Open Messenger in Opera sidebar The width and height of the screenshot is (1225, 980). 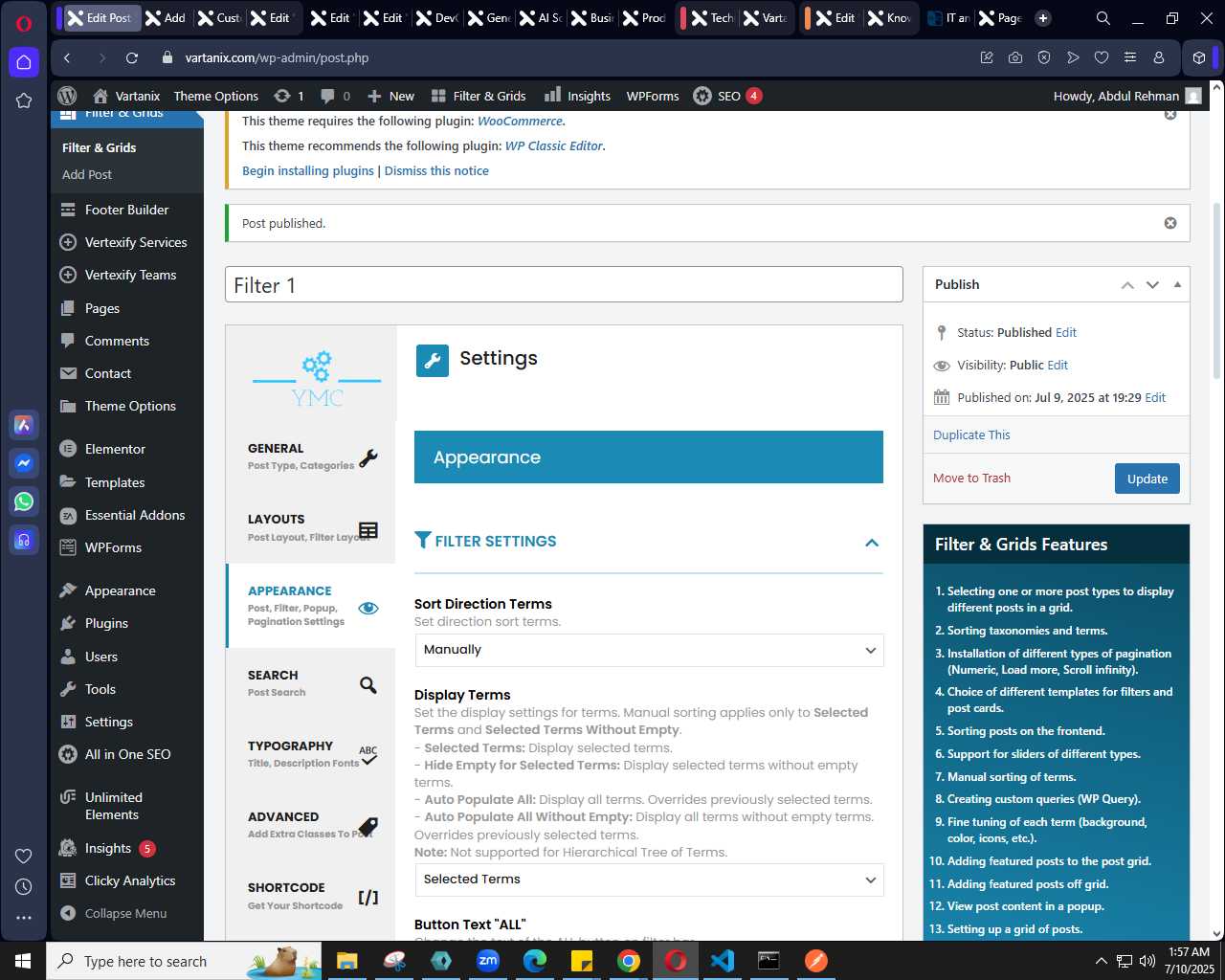pyautogui.click(x=24, y=463)
